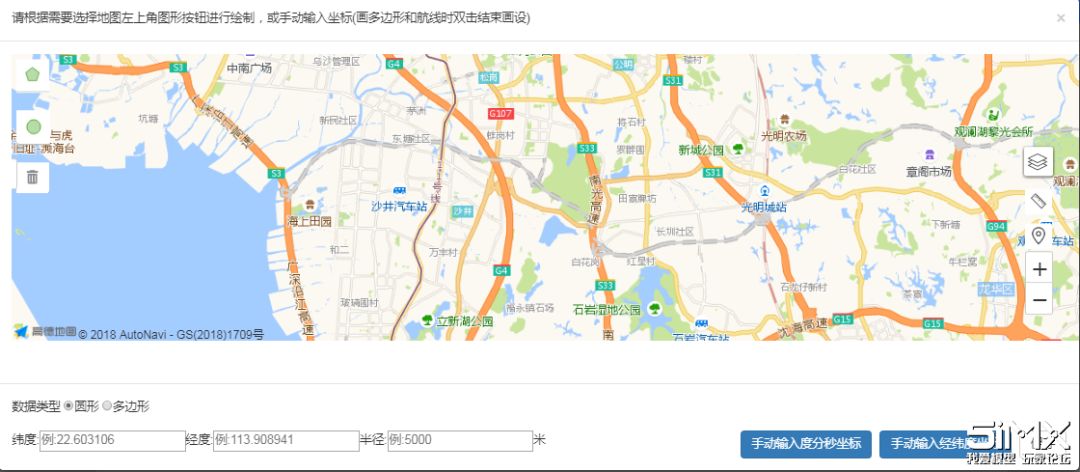
Task: Activate the ruler distance-measure tool
Action: pyautogui.click(x=1038, y=201)
